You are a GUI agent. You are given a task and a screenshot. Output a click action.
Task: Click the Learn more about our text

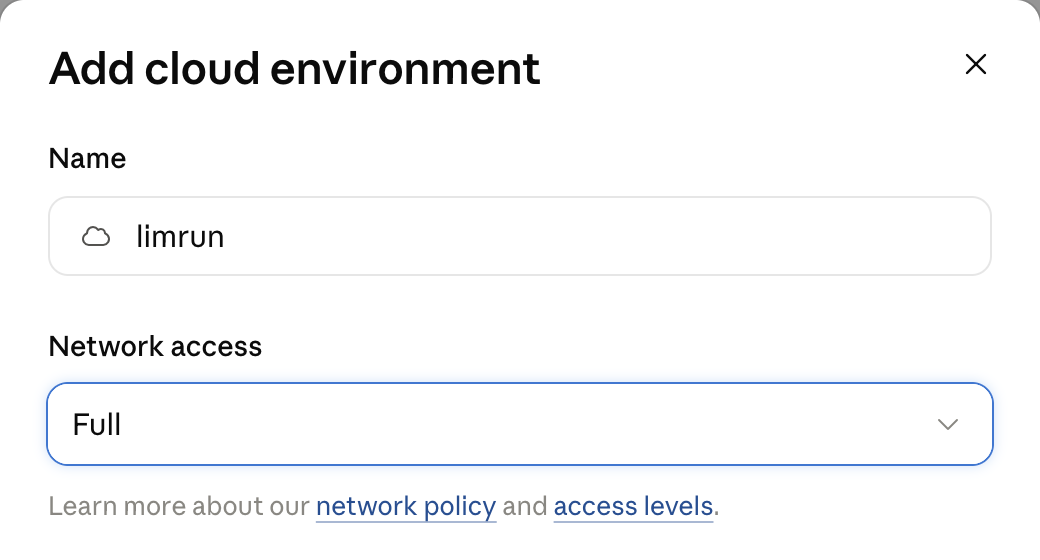pyautogui.click(x=179, y=506)
